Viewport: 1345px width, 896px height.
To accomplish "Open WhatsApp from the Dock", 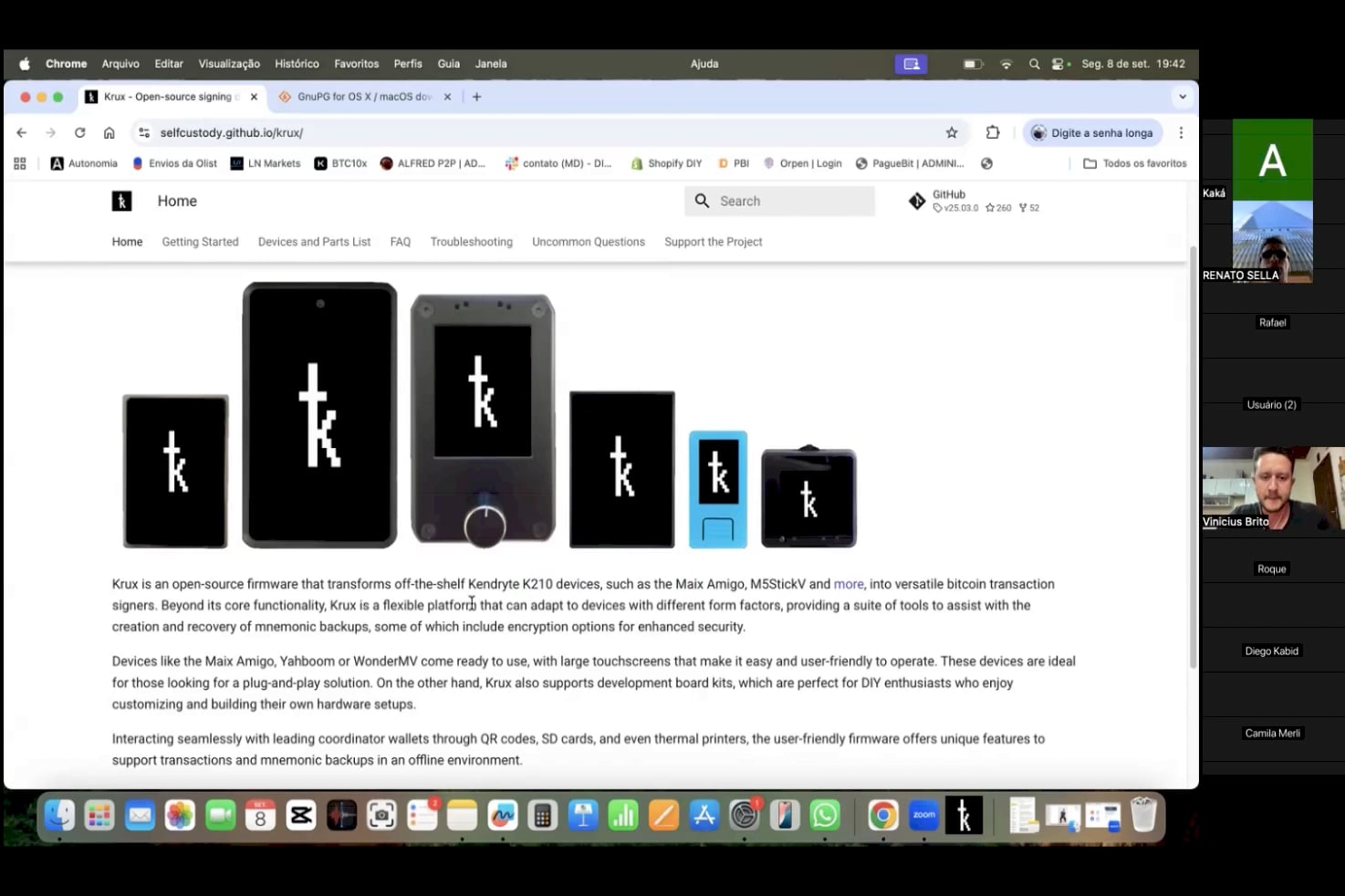I will (x=825, y=815).
